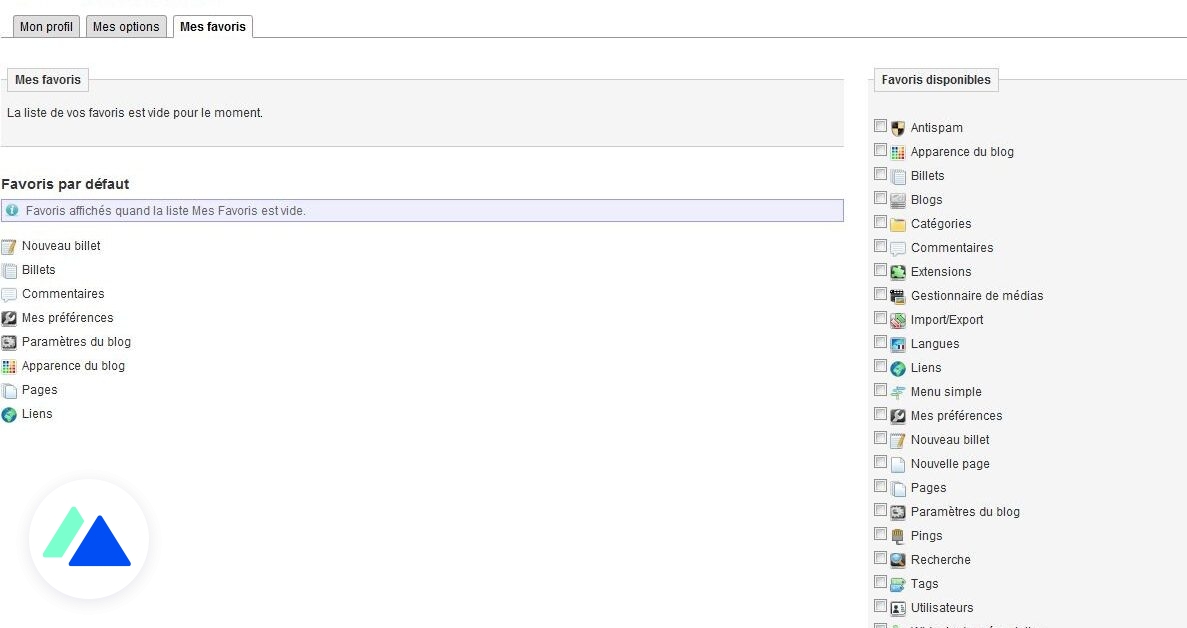Click the Commentaires speech bubble icon

[x=898, y=247]
